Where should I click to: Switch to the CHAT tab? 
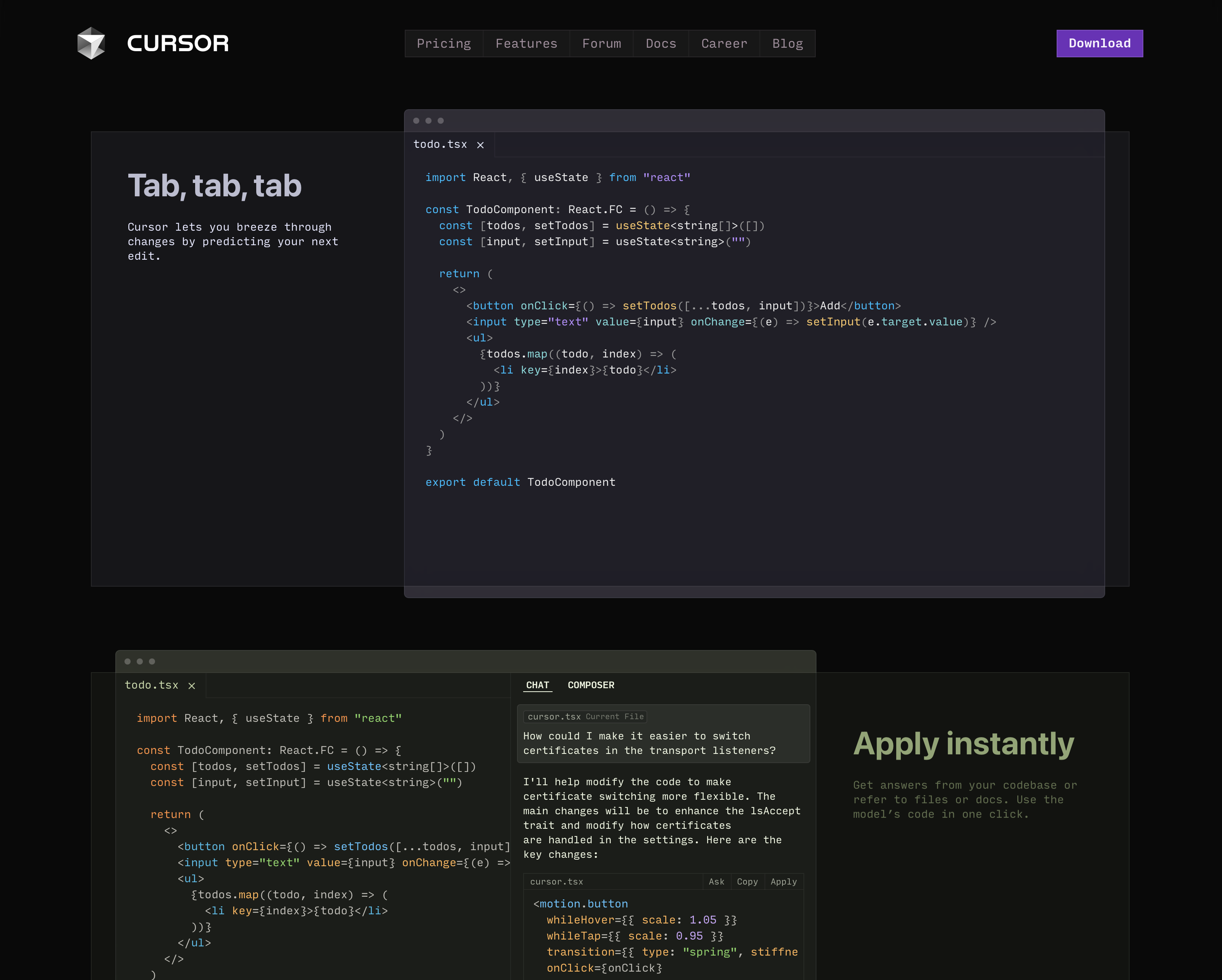click(x=537, y=685)
